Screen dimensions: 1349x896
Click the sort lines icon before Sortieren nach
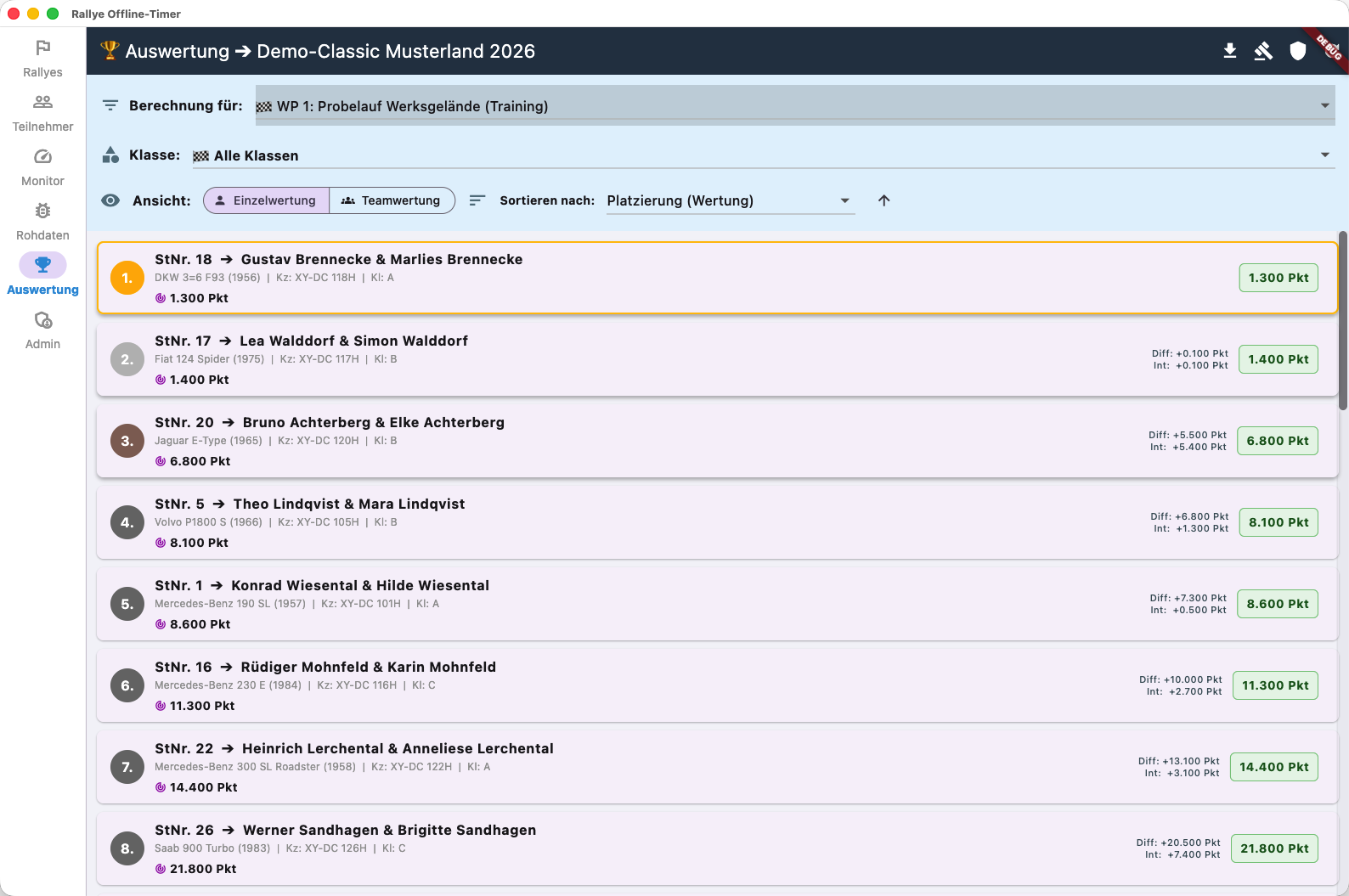coord(477,200)
